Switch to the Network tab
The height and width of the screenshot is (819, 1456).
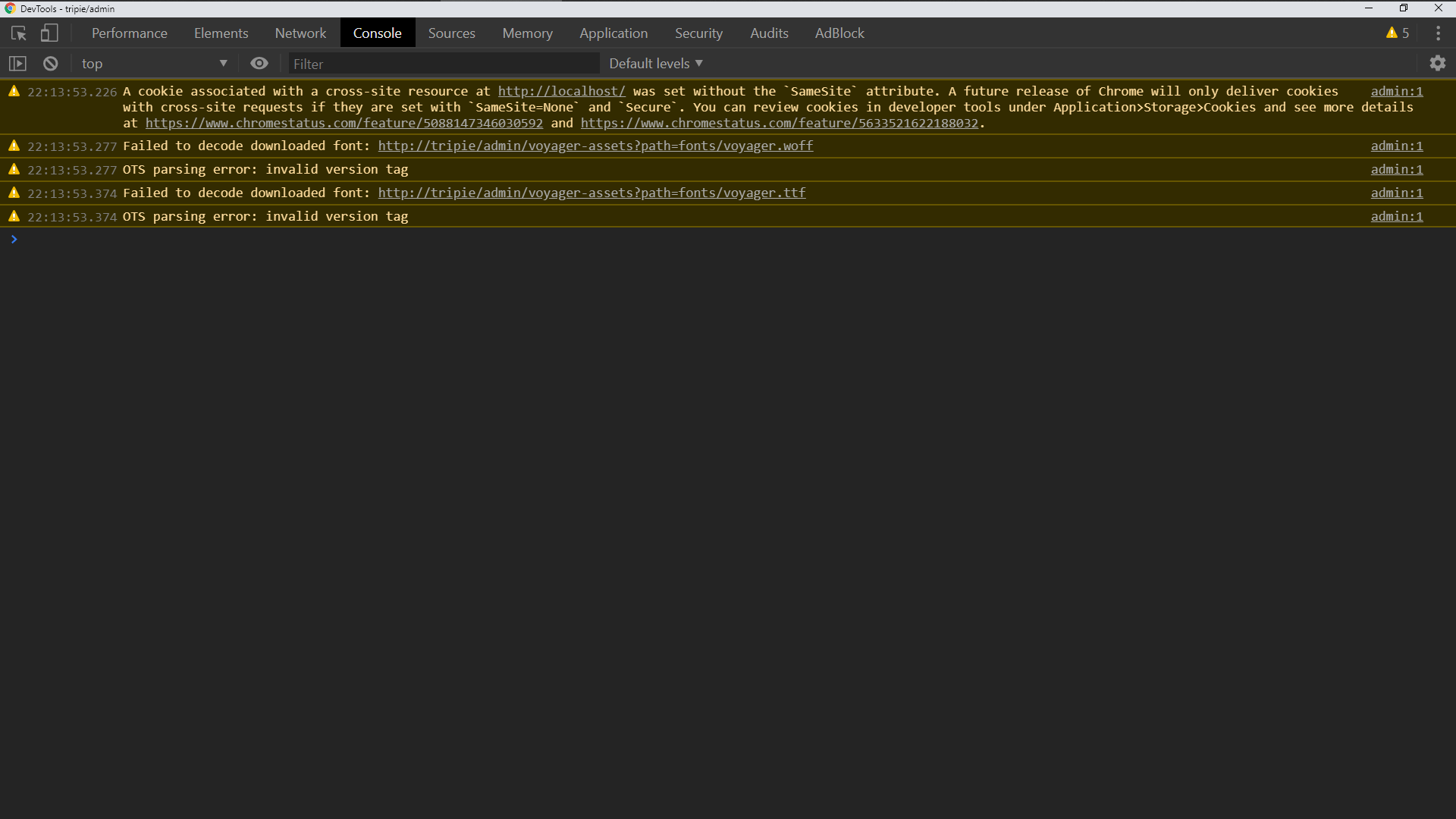(x=300, y=33)
